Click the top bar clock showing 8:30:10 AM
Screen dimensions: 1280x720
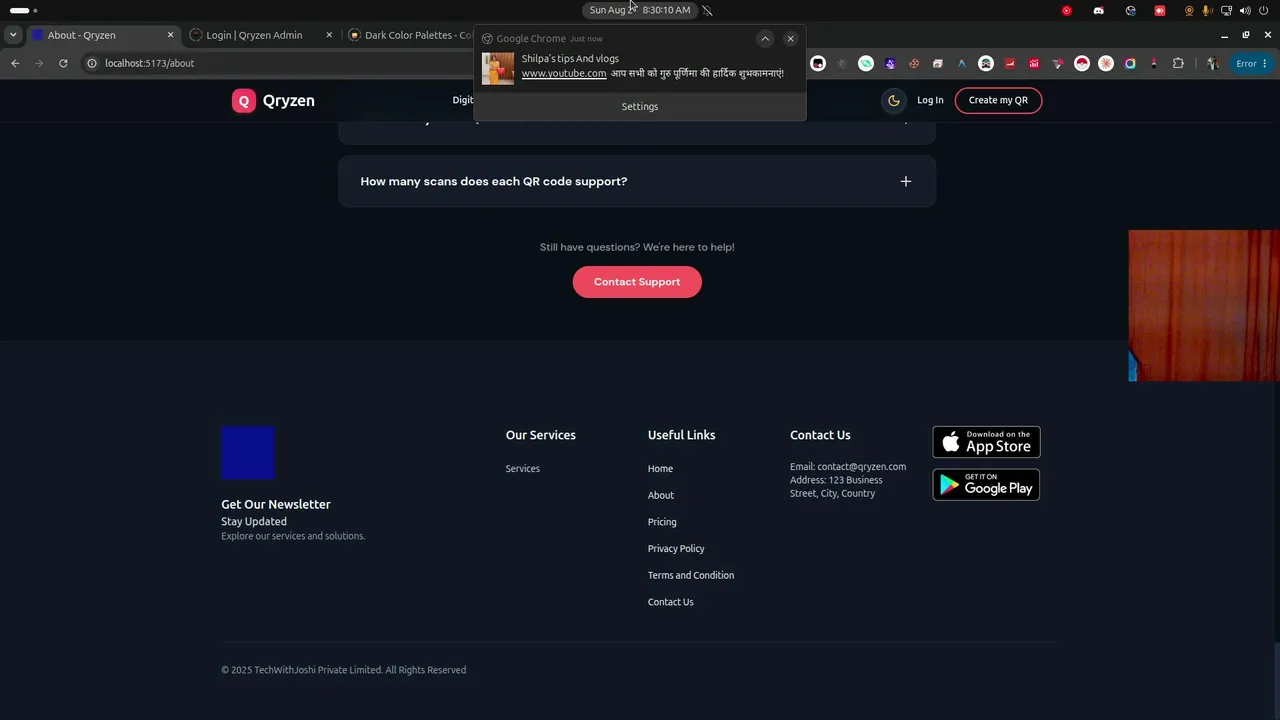(640, 10)
